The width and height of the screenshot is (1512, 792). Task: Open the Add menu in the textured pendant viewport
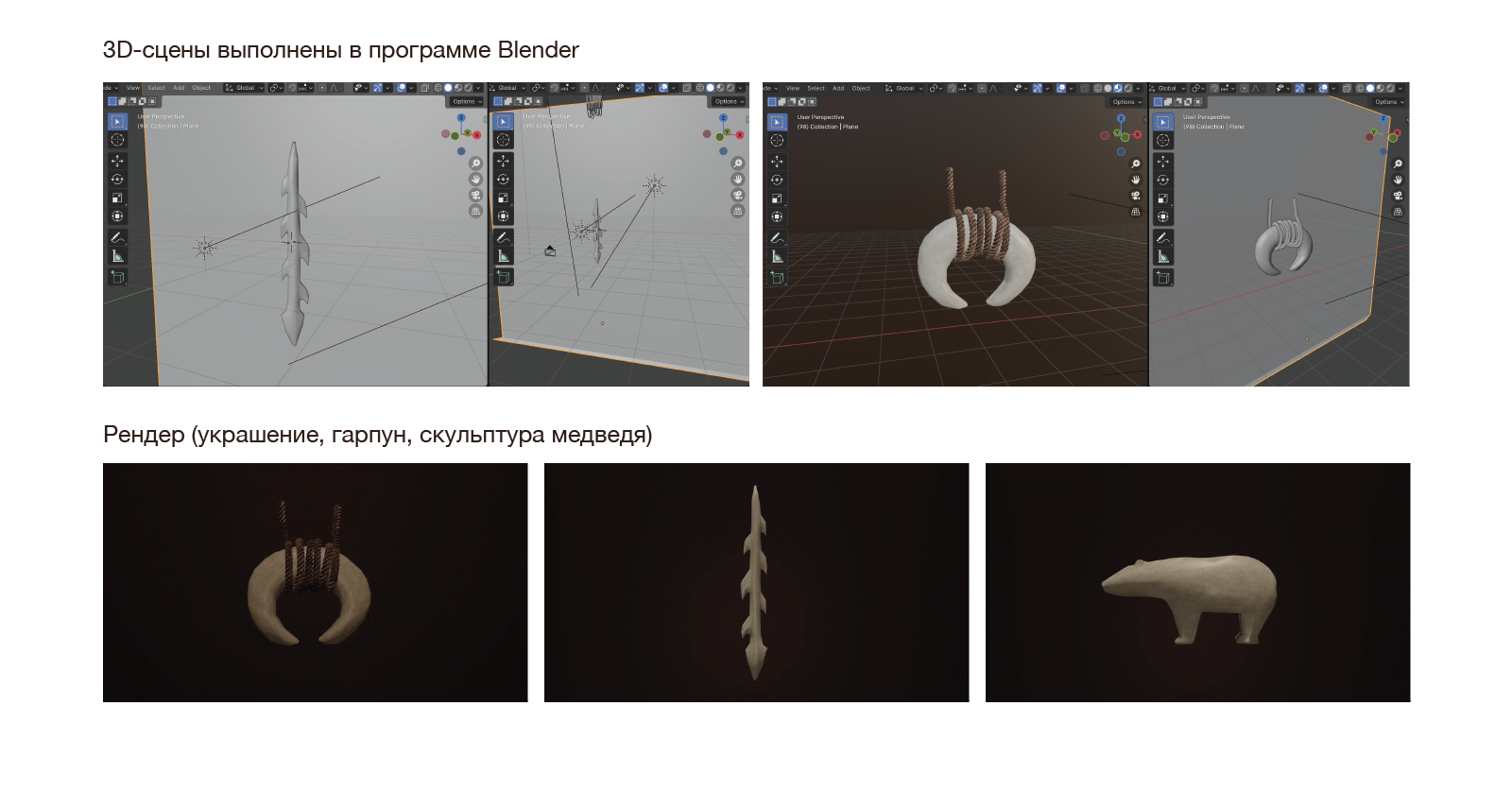point(838,88)
